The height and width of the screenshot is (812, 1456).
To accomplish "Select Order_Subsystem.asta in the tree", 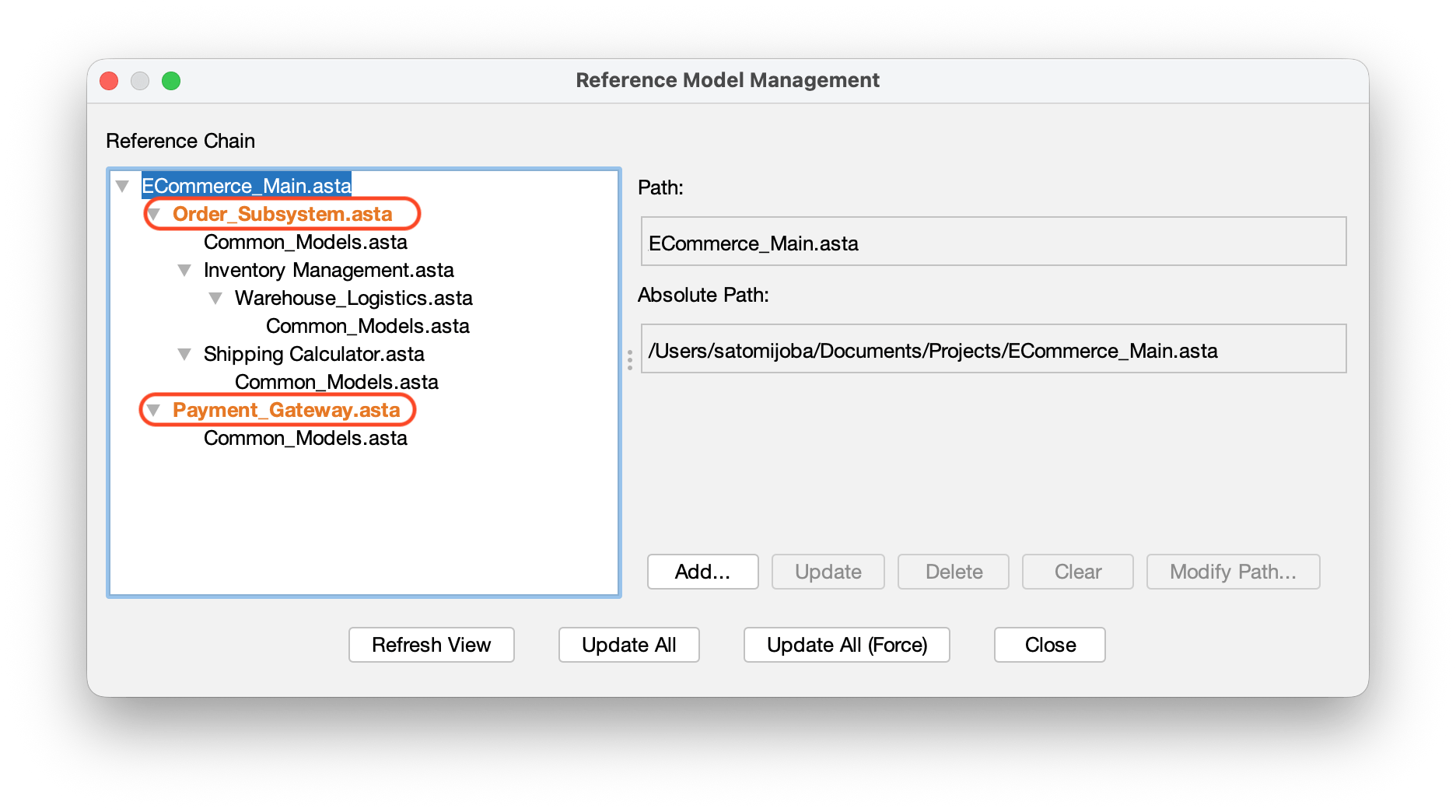I will (282, 214).
